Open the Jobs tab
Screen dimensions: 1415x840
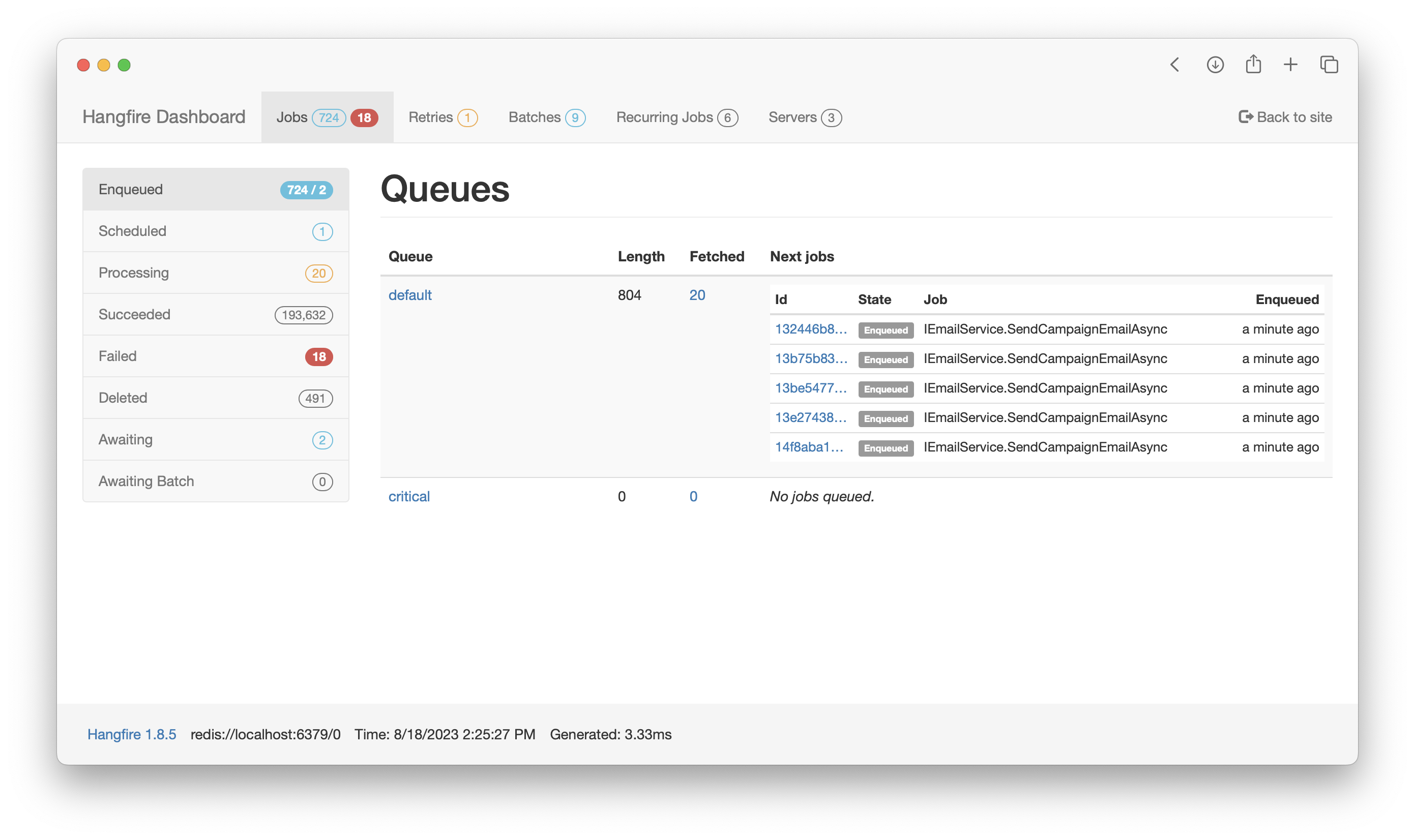point(327,117)
